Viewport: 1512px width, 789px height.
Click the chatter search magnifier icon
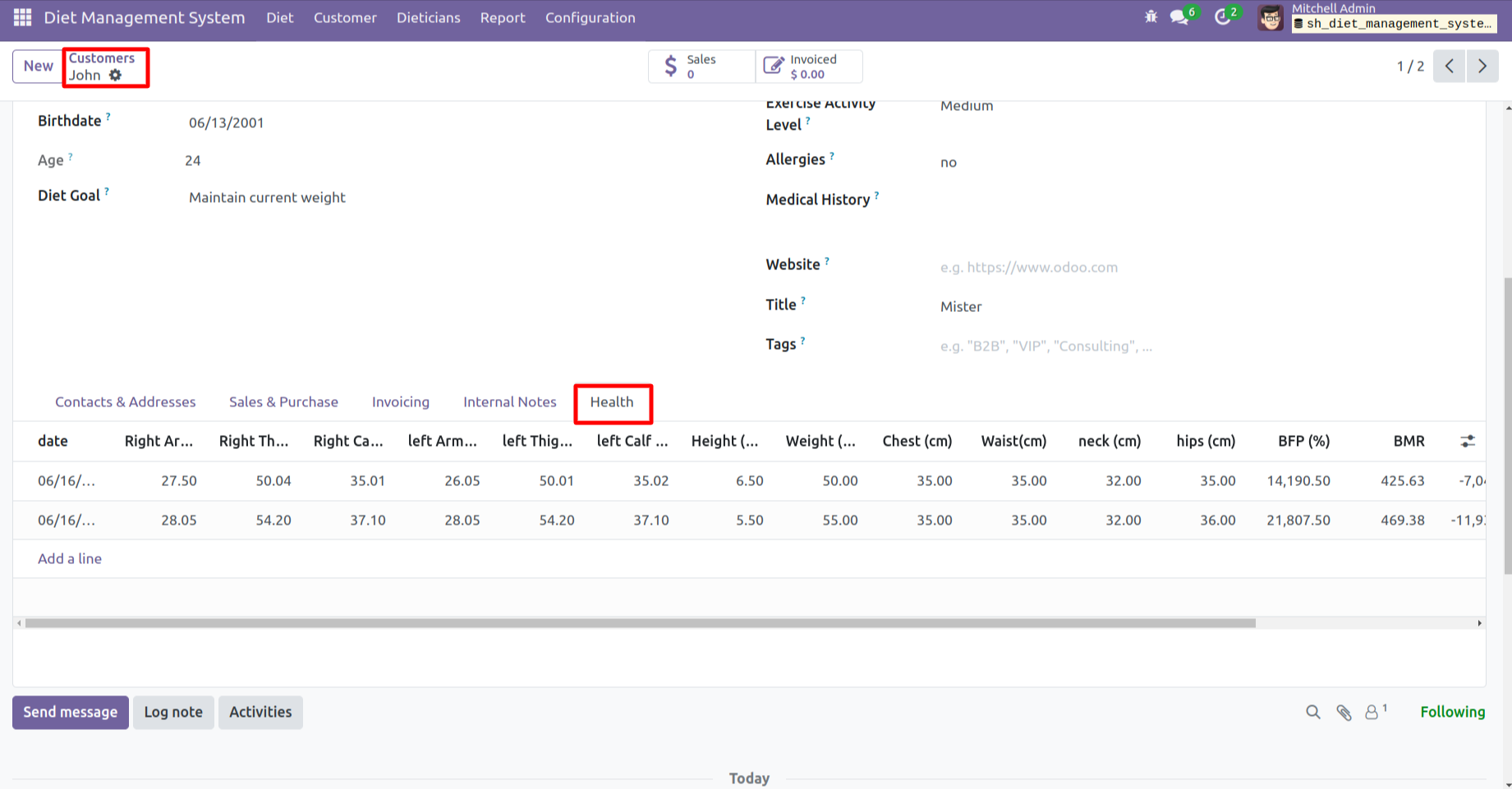tap(1312, 713)
